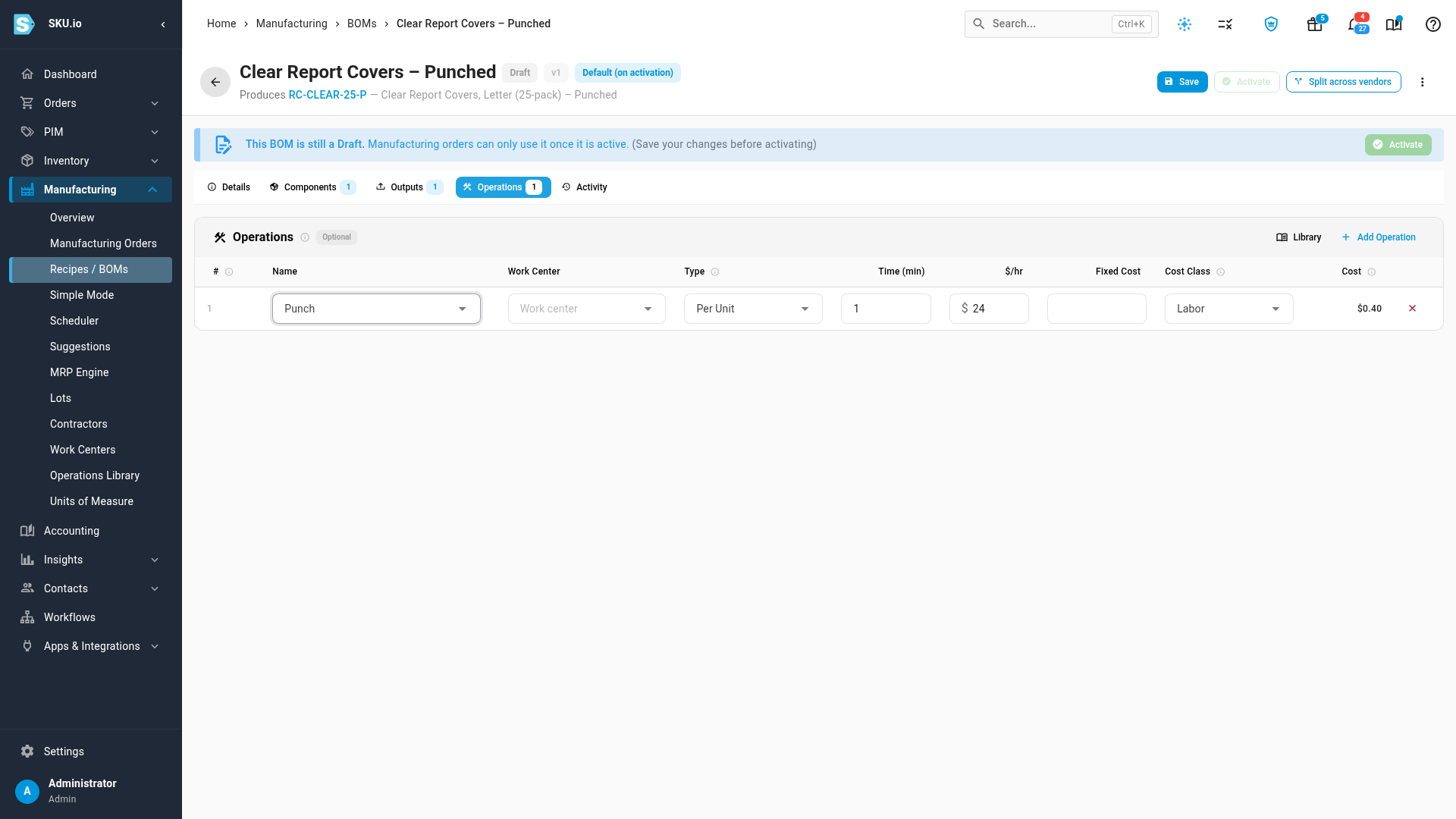Open the operations Library button

1298,237
